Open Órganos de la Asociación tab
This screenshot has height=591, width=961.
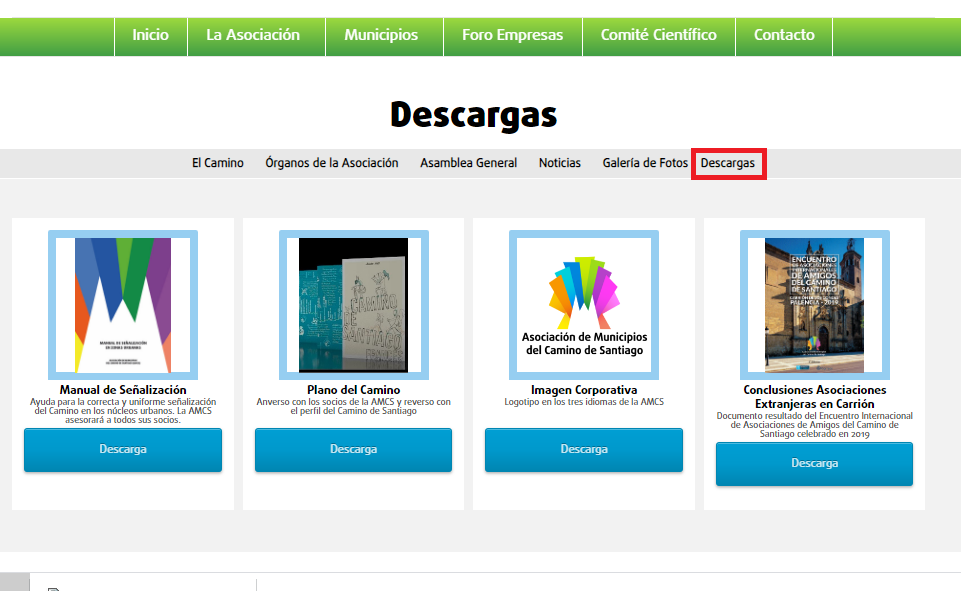pos(332,163)
